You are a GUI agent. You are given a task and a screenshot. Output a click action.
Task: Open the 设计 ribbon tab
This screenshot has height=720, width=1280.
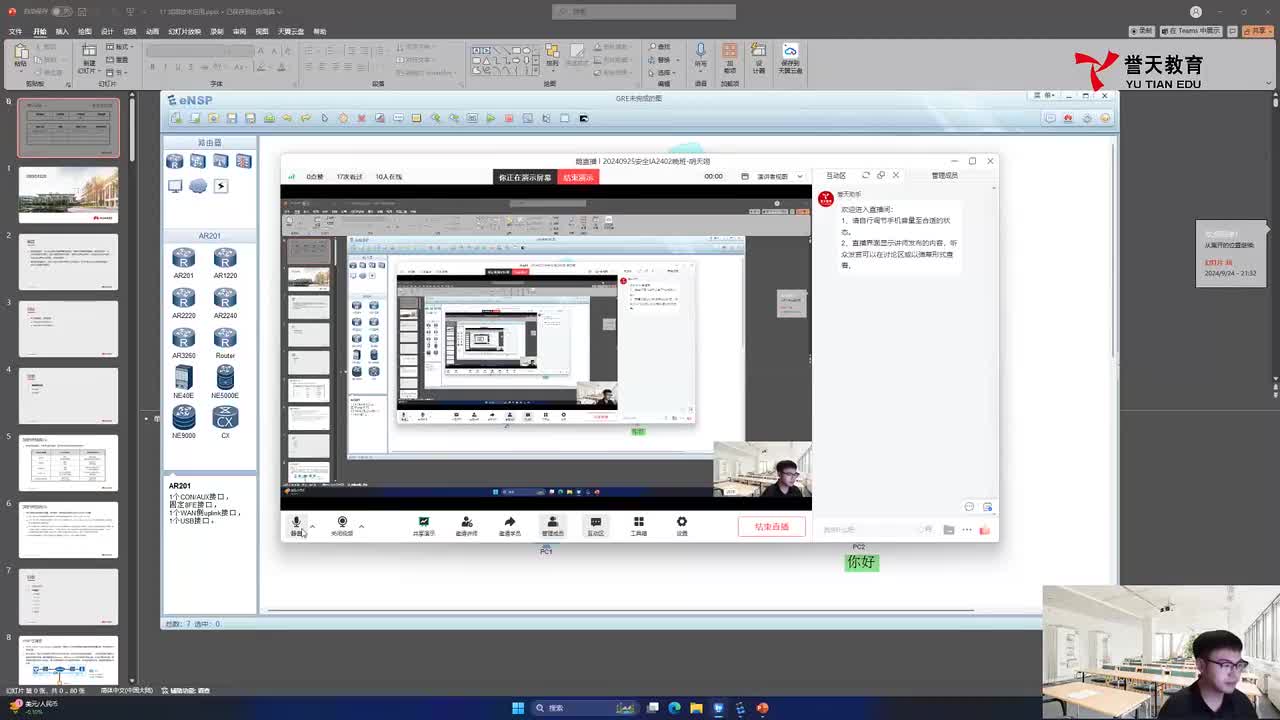coord(107,31)
